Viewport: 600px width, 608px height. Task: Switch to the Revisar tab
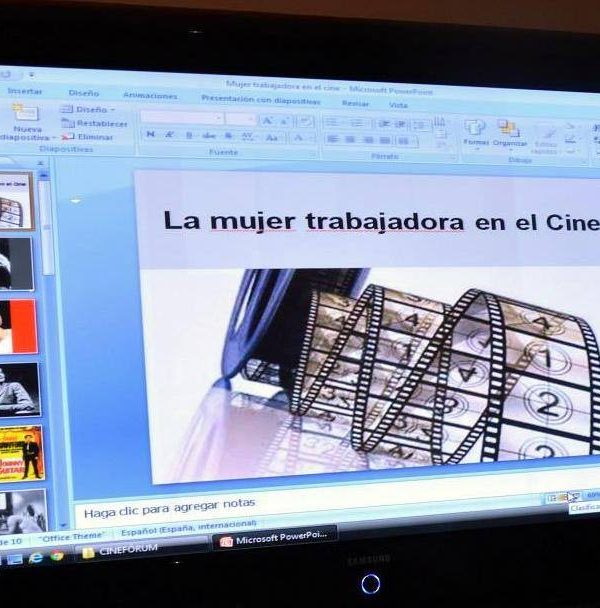click(355, 104)
